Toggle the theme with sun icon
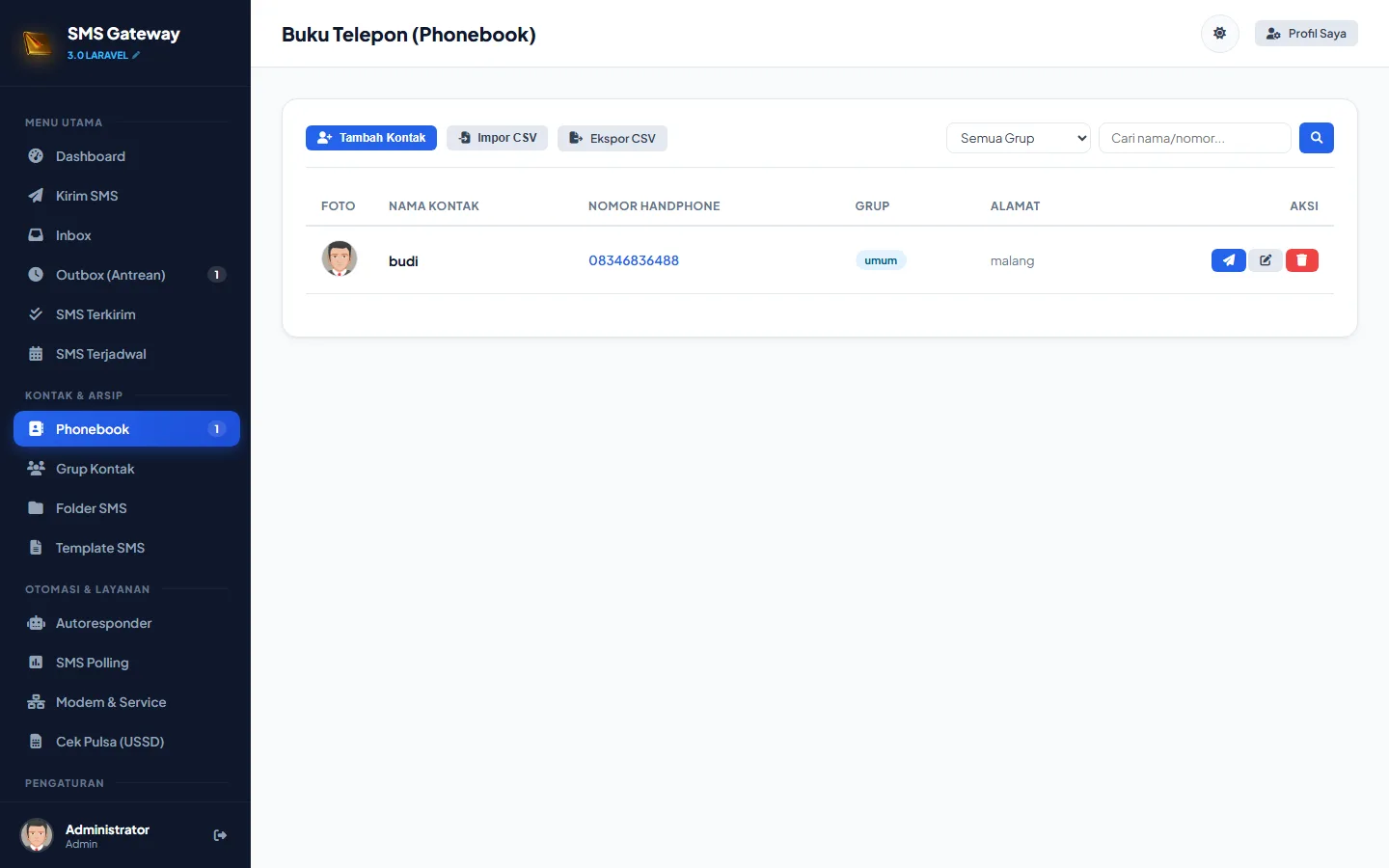Screen dimensions: 1389x868 click(x=1220, y=34)
